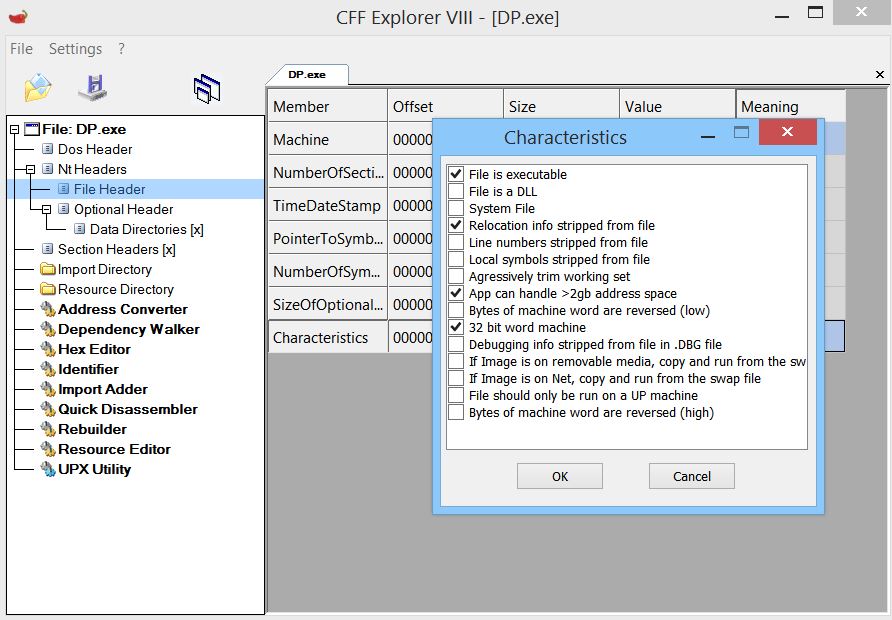Click the Section Headers node icon
The image size is (892, 620).
pos(48,249)
